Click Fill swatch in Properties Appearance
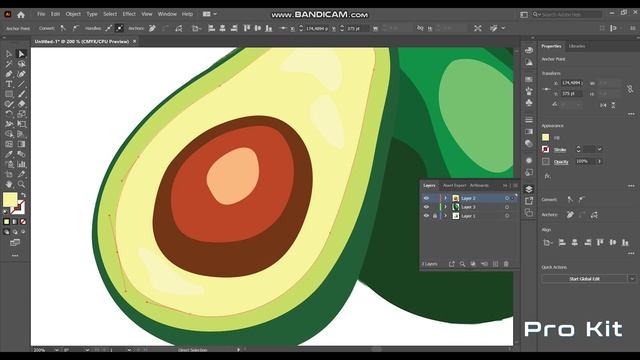Image resolution: width=640 pixels, height=360 pixels. (546, 138)
